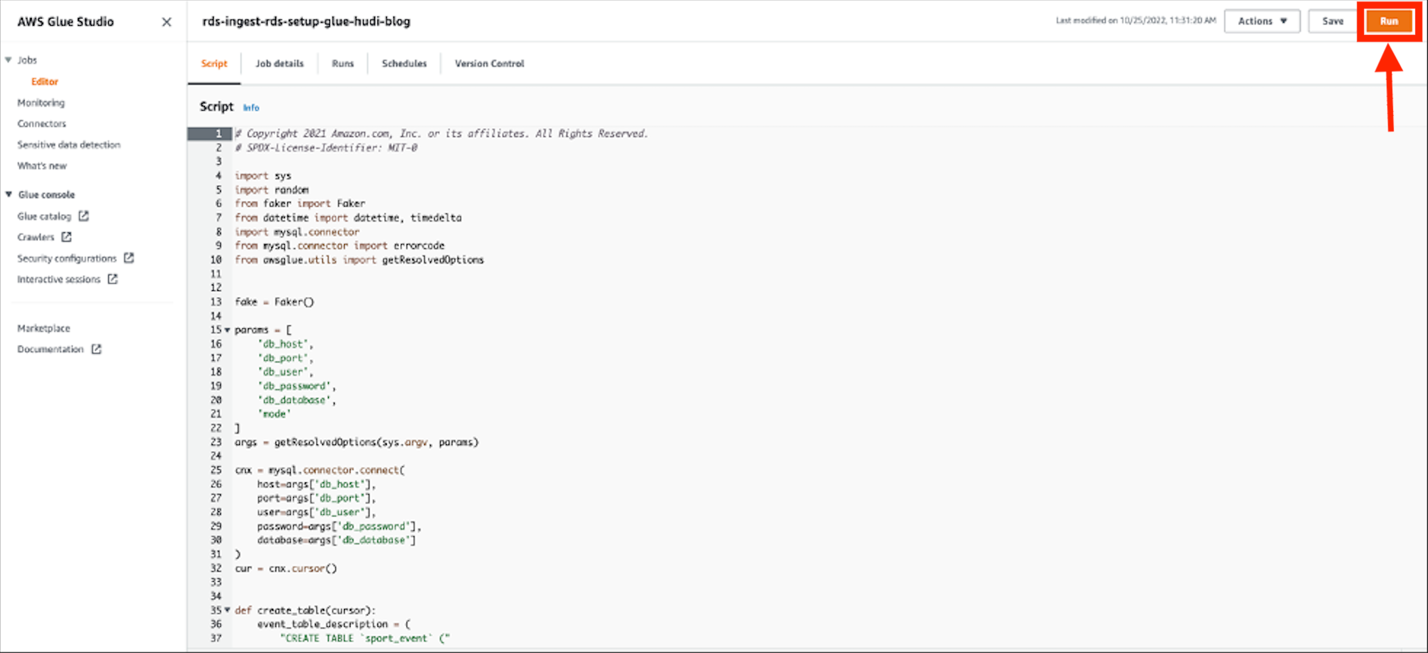1428x653 pixels.
Task: Open What's new link
Action: point(42,166)
